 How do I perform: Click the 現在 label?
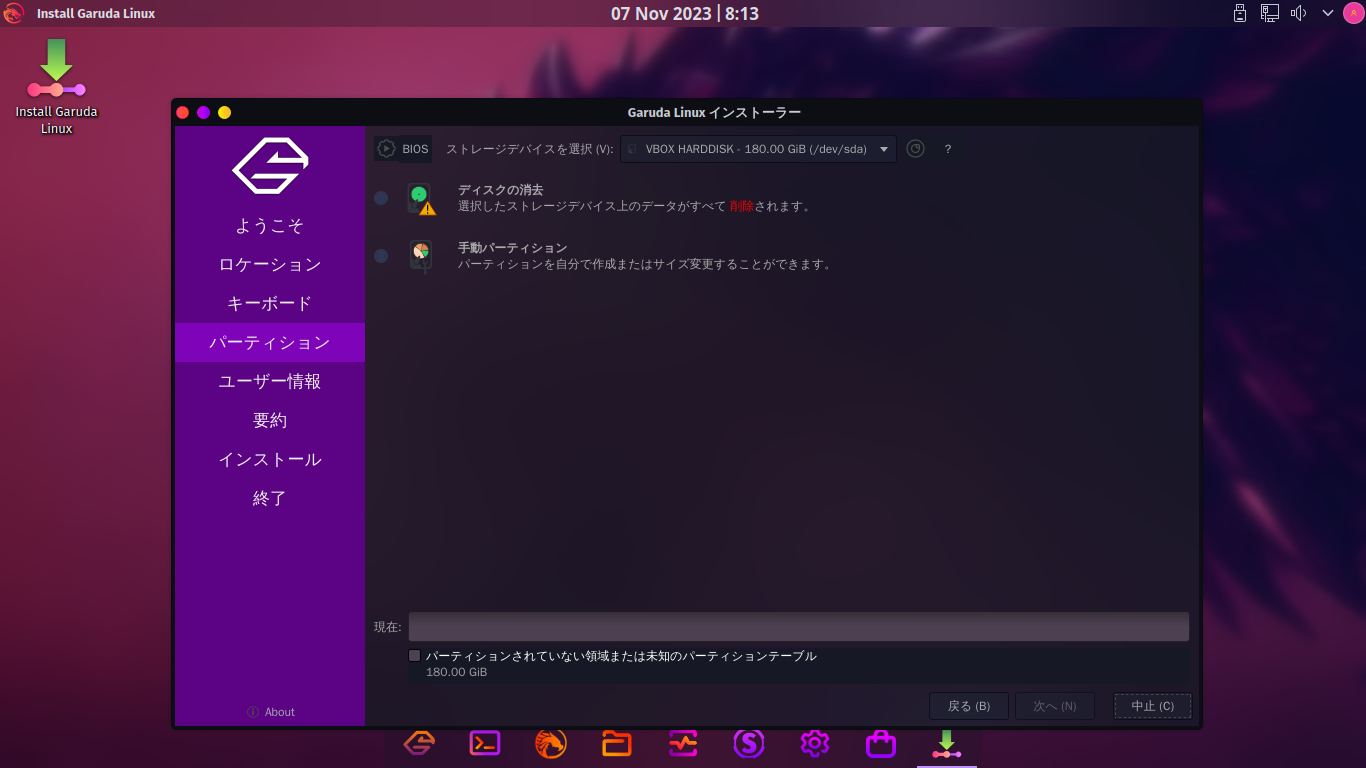coord(388,627)
